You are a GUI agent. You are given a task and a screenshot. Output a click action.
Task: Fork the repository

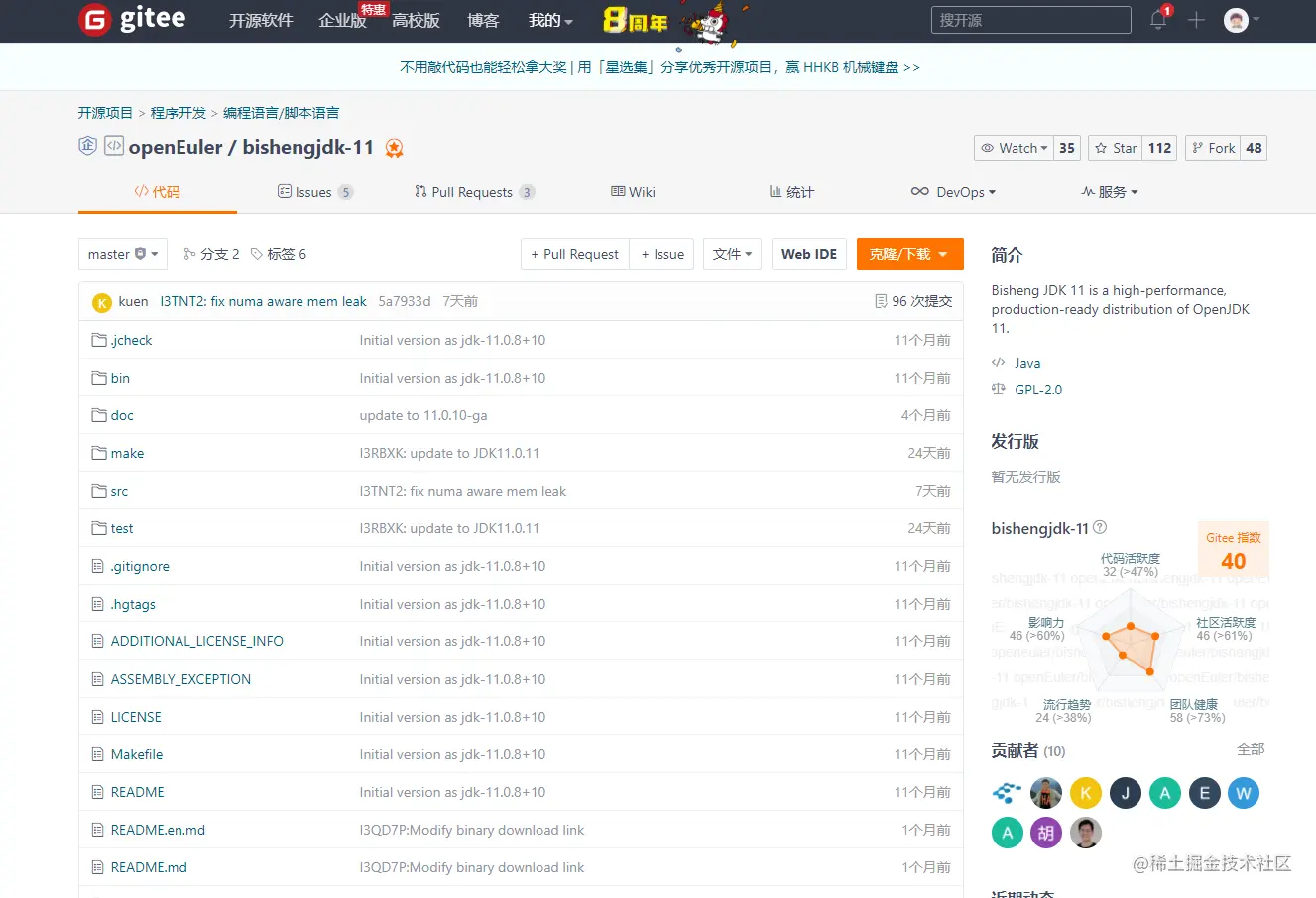point(1212,148)
